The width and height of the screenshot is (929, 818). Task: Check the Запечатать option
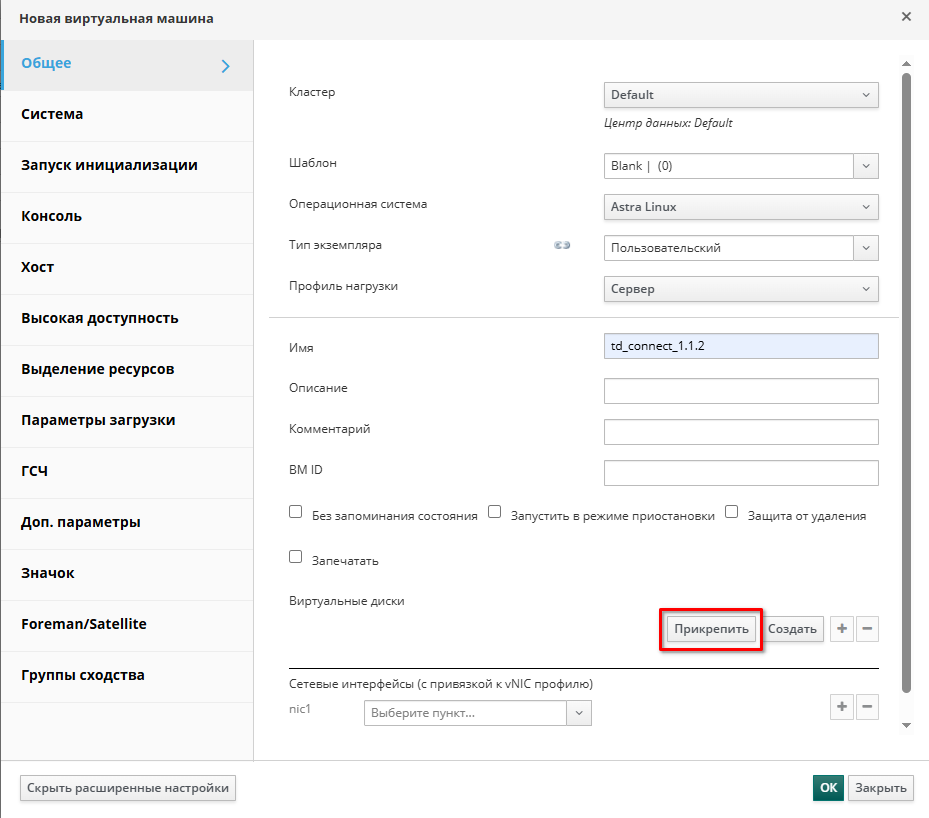pos(295,557)
